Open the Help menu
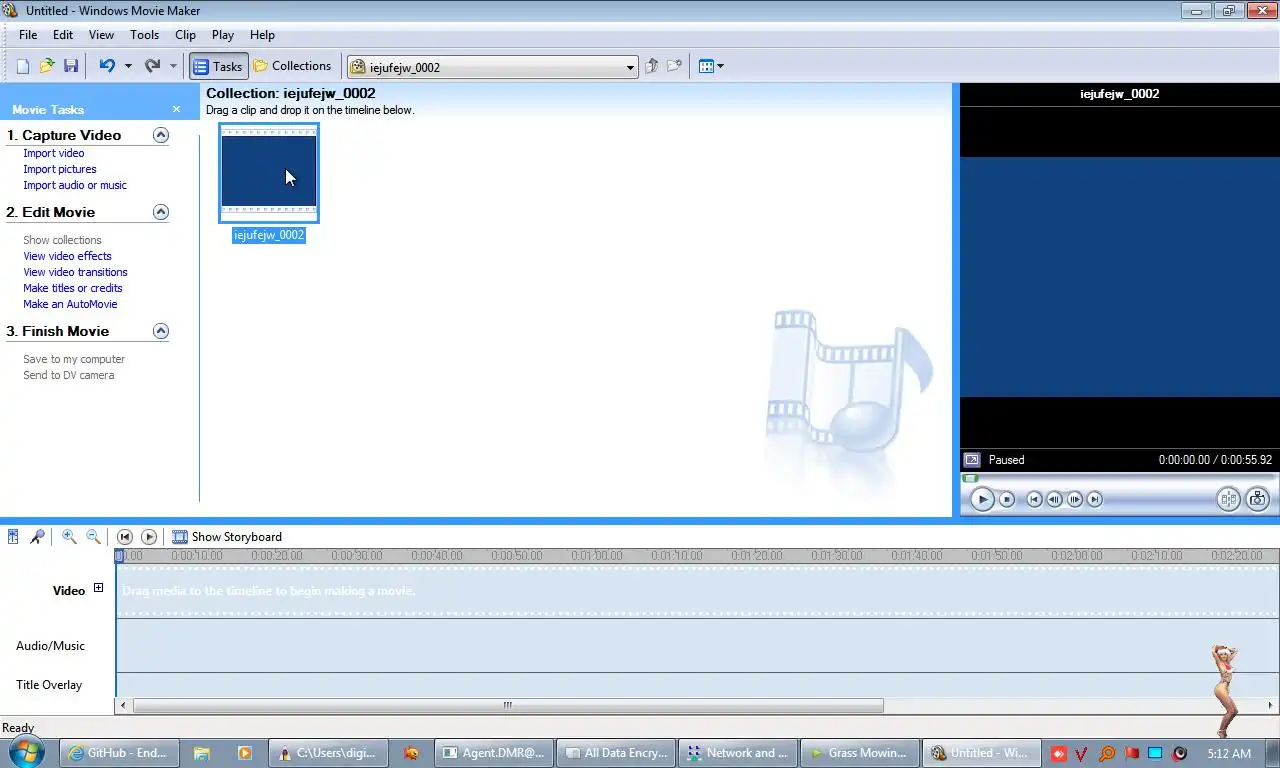 click(x=262, y=34)
